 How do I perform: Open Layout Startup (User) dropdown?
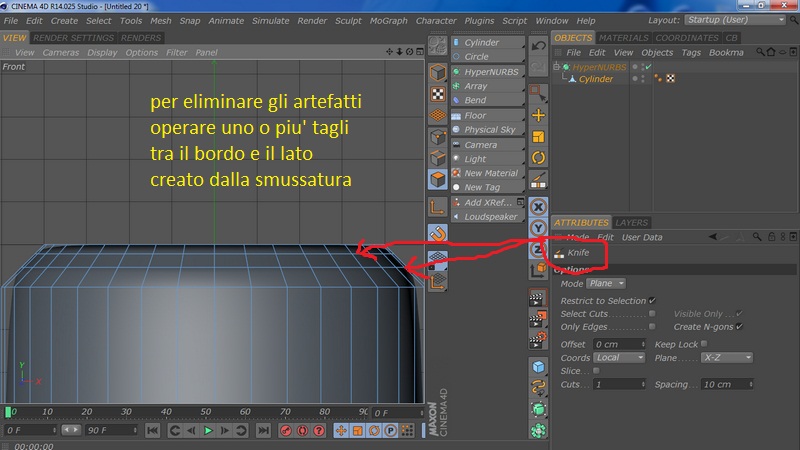(736, 20)
